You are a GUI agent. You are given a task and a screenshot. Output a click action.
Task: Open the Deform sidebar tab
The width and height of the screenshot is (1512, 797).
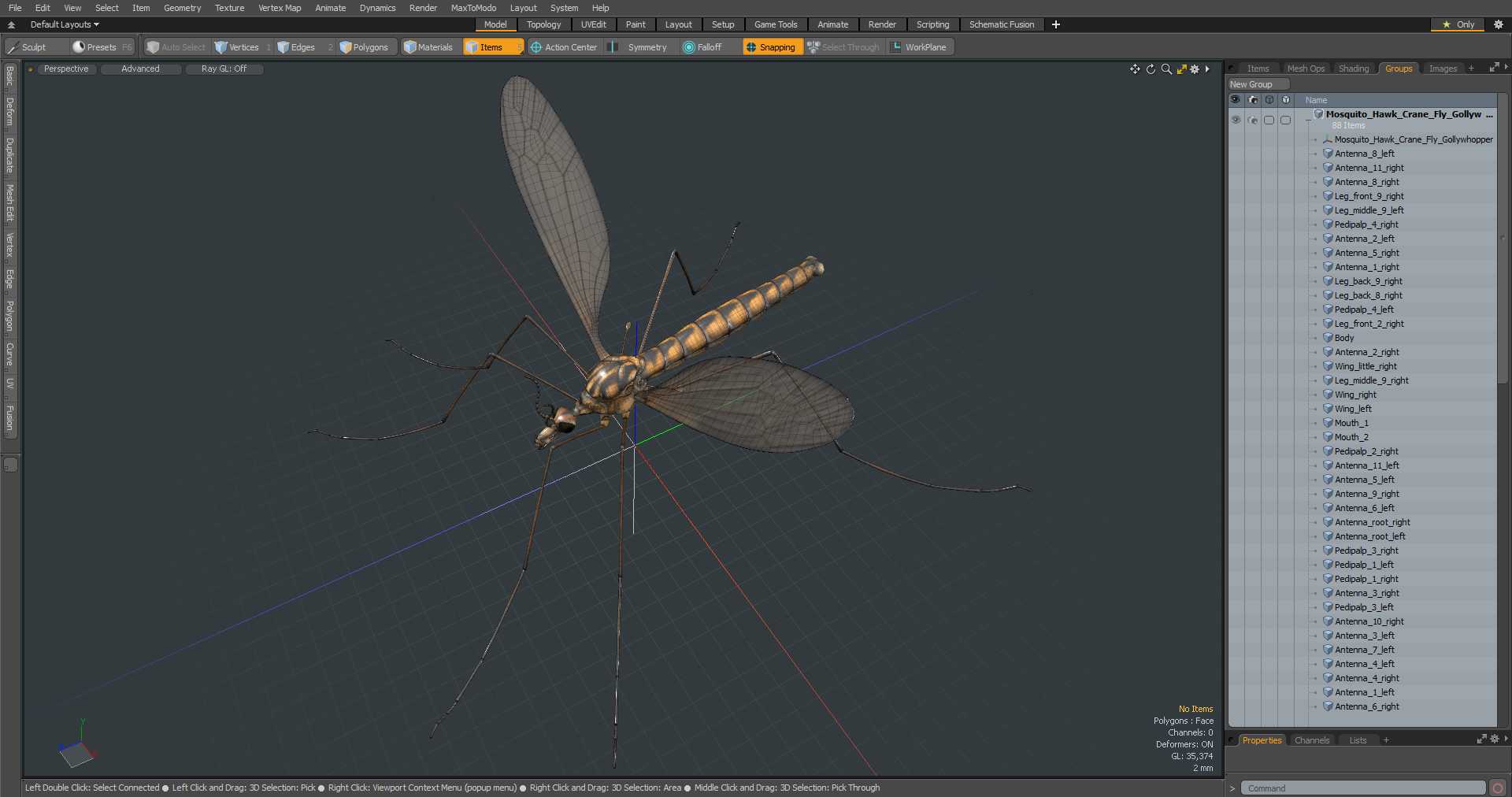pos(10,112)
